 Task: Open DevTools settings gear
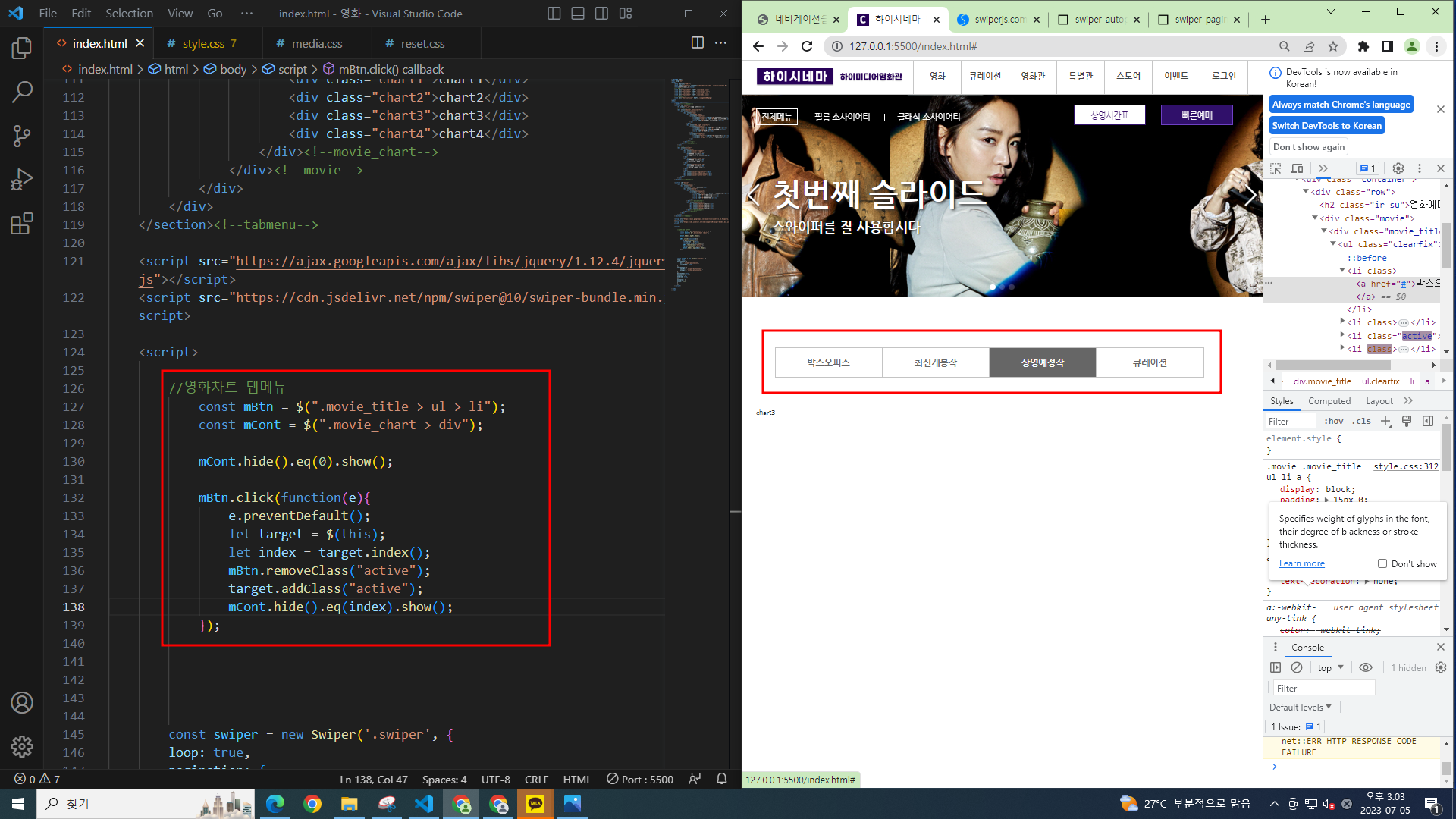click(x=1398, y=168)
